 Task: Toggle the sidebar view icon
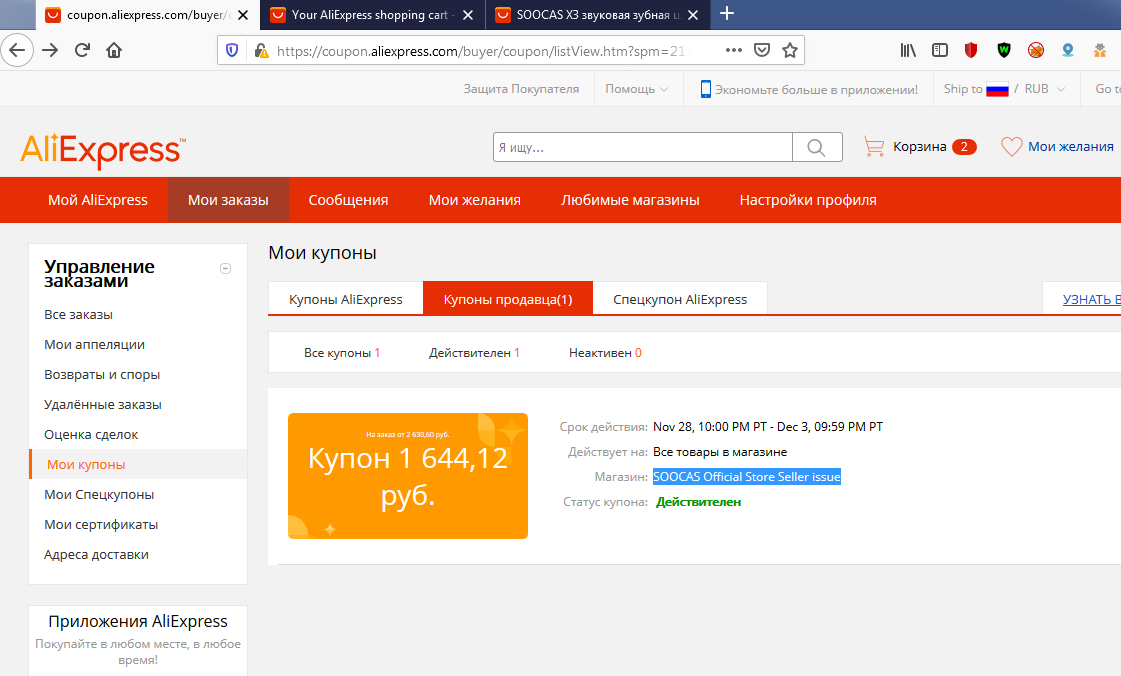pyautogui.click(x=939, y=50)
